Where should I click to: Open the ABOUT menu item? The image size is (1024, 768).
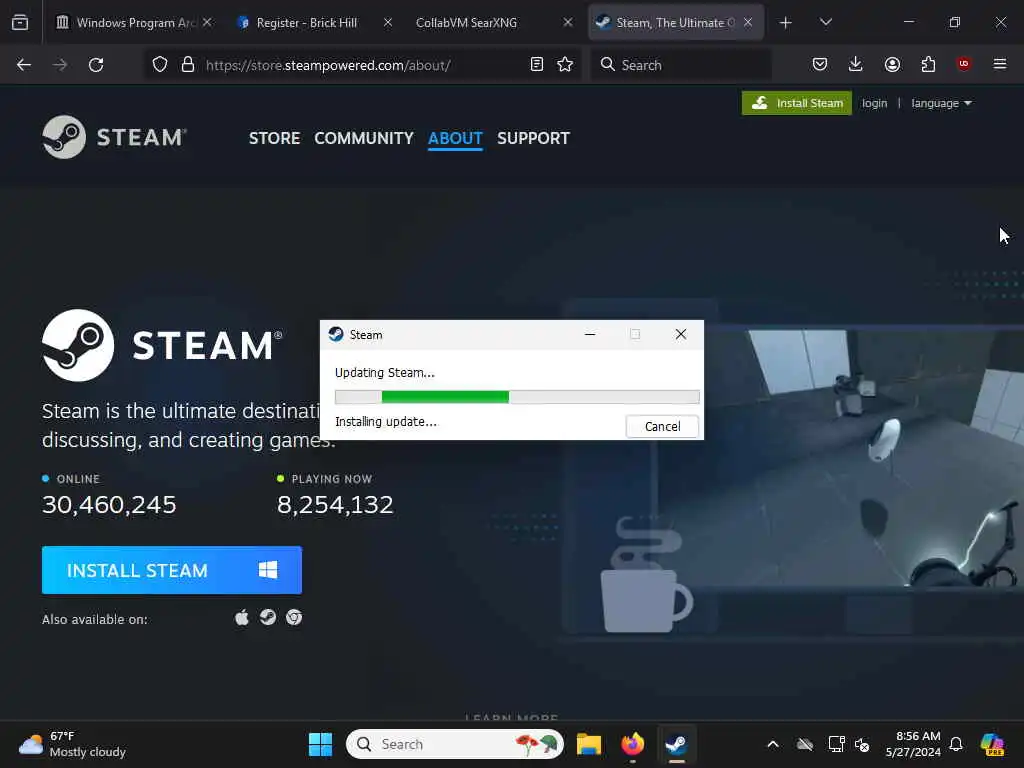(x=455, y=138)
